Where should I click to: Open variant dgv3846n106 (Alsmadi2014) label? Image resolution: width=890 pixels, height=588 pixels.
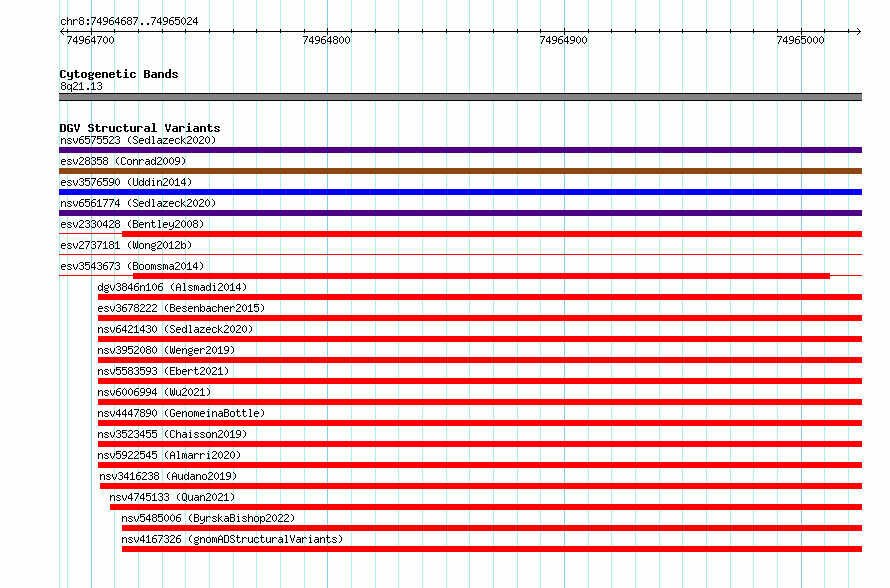(173, 287)
